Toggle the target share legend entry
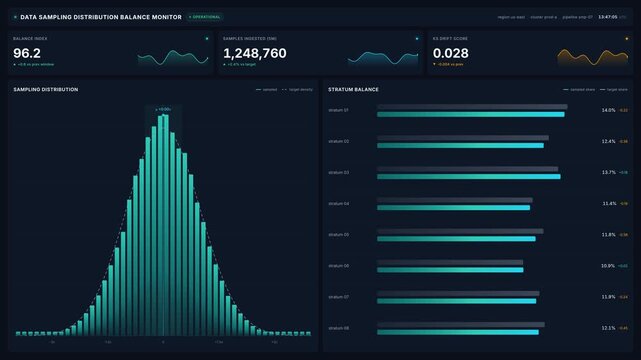Screen dimensions: 641x360 tap(614, 89)
